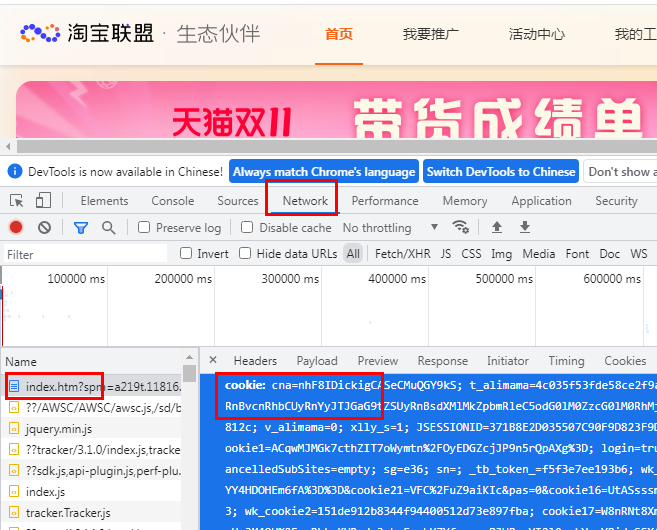The width and height of the screenshot is (657, 530).
Task: Enable Disable cache checkbox
Action: [x=247, y=227]
